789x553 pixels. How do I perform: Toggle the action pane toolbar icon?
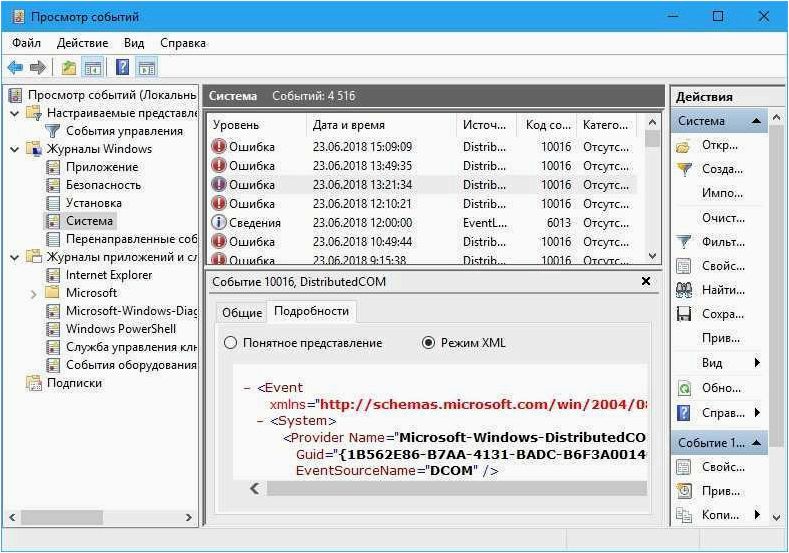click(147, 67)
